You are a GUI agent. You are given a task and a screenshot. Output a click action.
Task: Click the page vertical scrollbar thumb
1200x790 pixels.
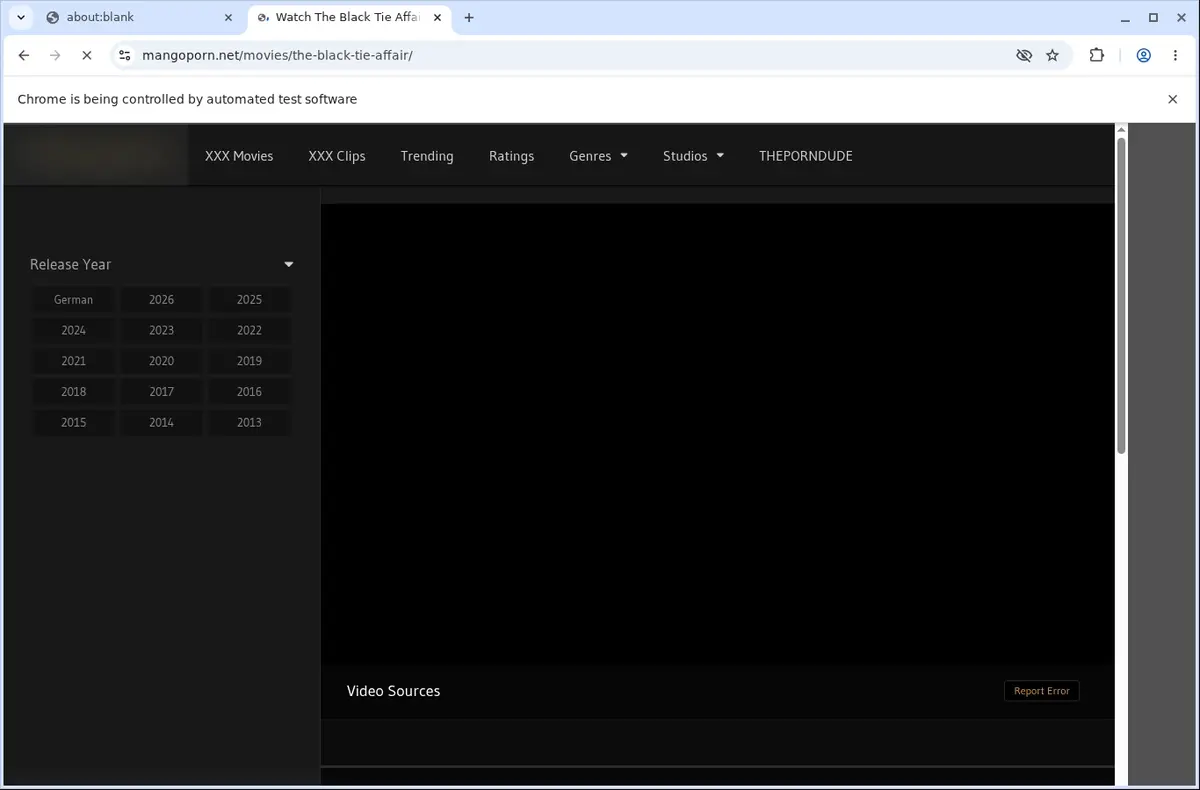click(x=1121, y=295)
